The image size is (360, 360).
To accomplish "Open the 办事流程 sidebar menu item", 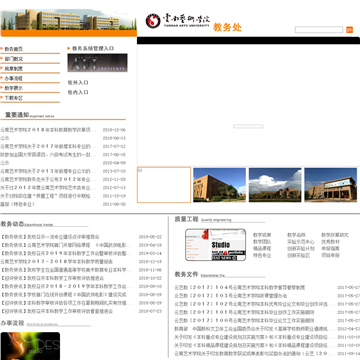I will 14,78.
